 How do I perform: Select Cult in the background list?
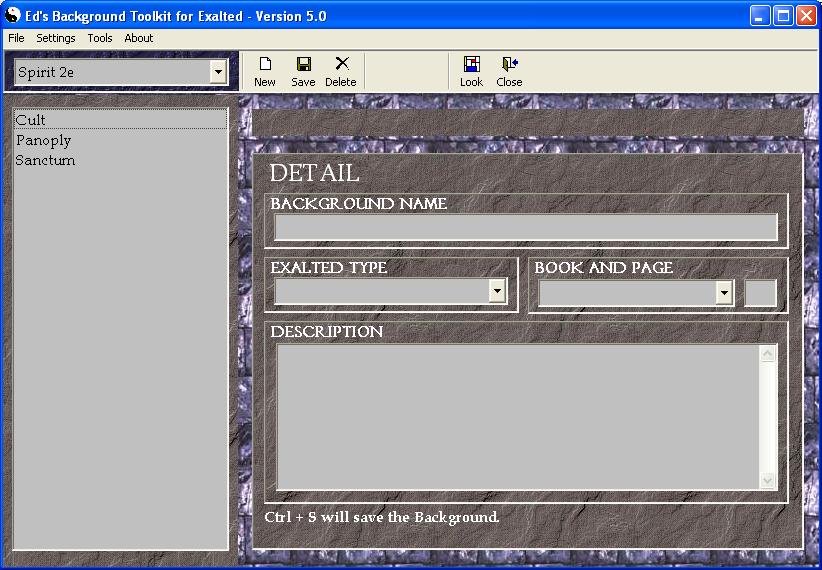point(121,120)
